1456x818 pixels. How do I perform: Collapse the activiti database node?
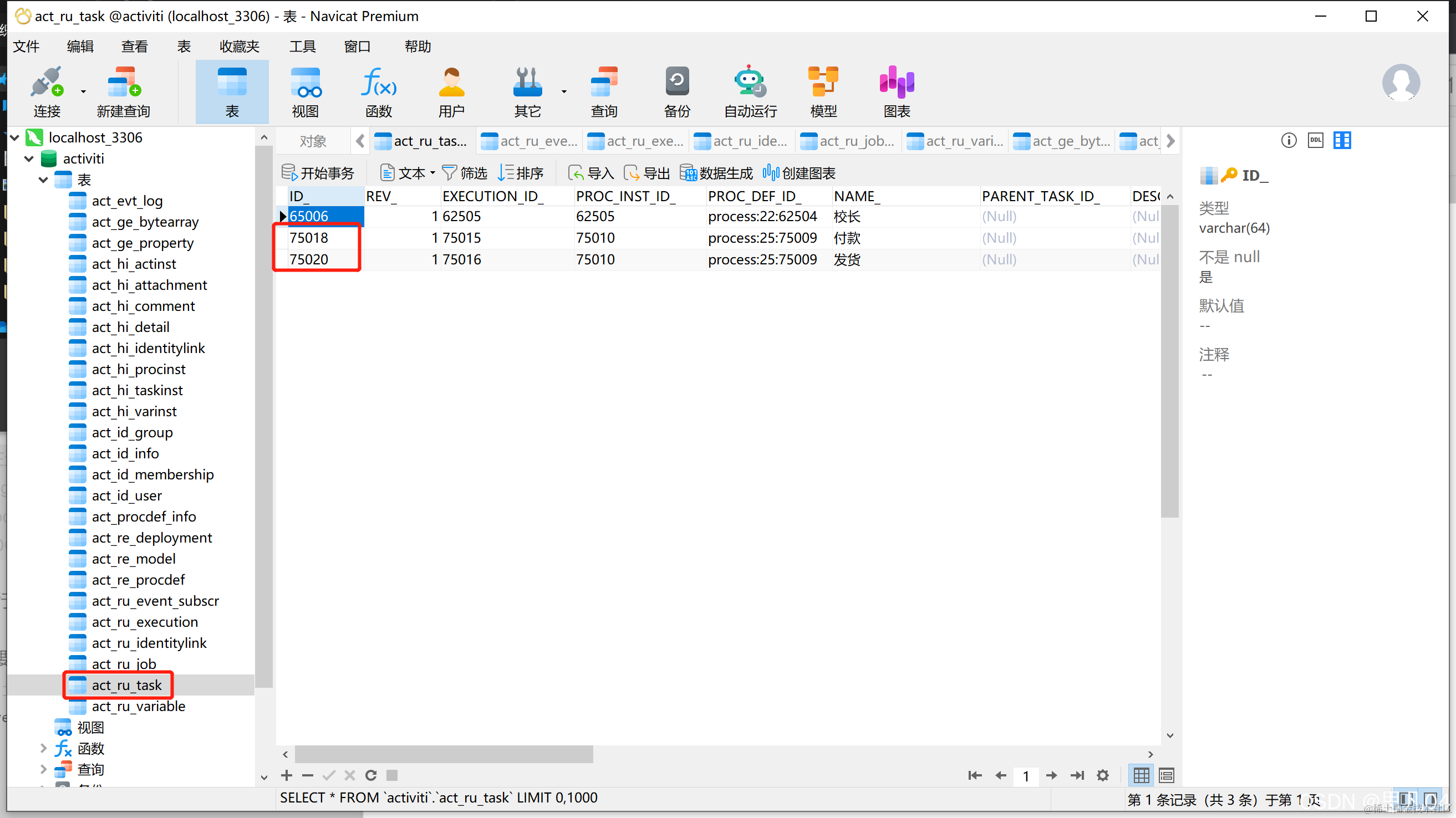(29, 159)
